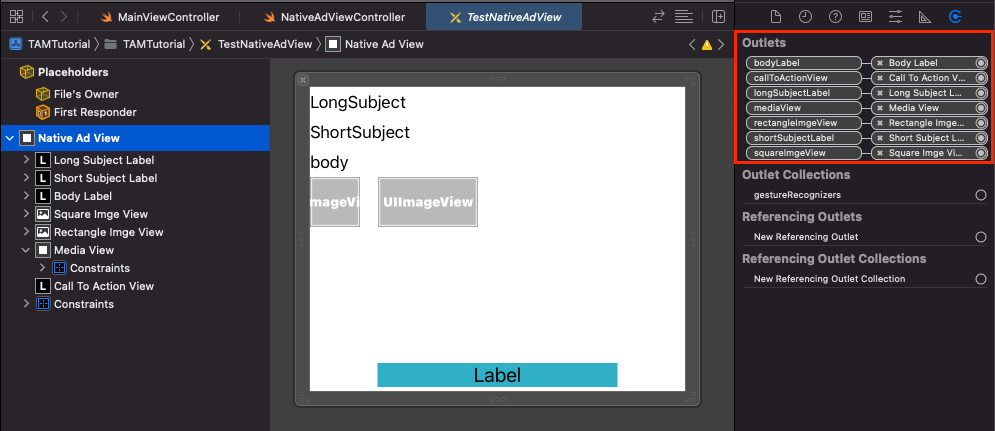Screen dimensions: 995x431
Task: Open the History inspector
Action: 805,17
